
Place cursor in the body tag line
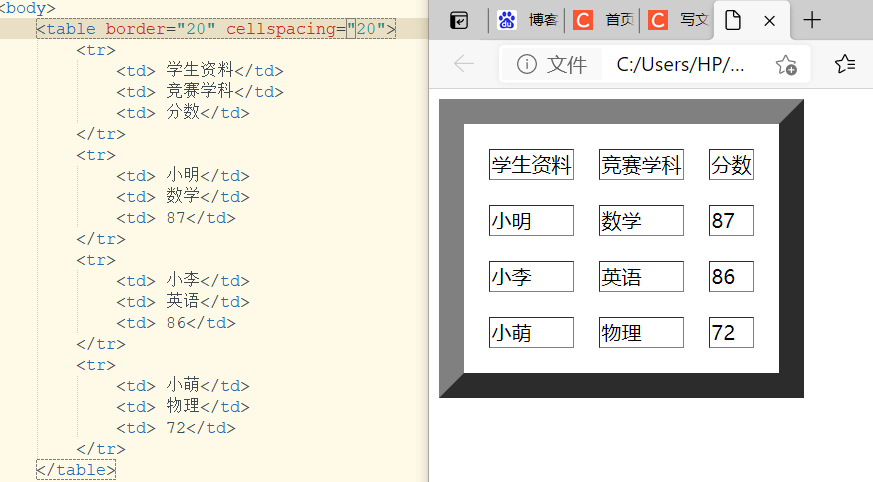tap(27, 8)
